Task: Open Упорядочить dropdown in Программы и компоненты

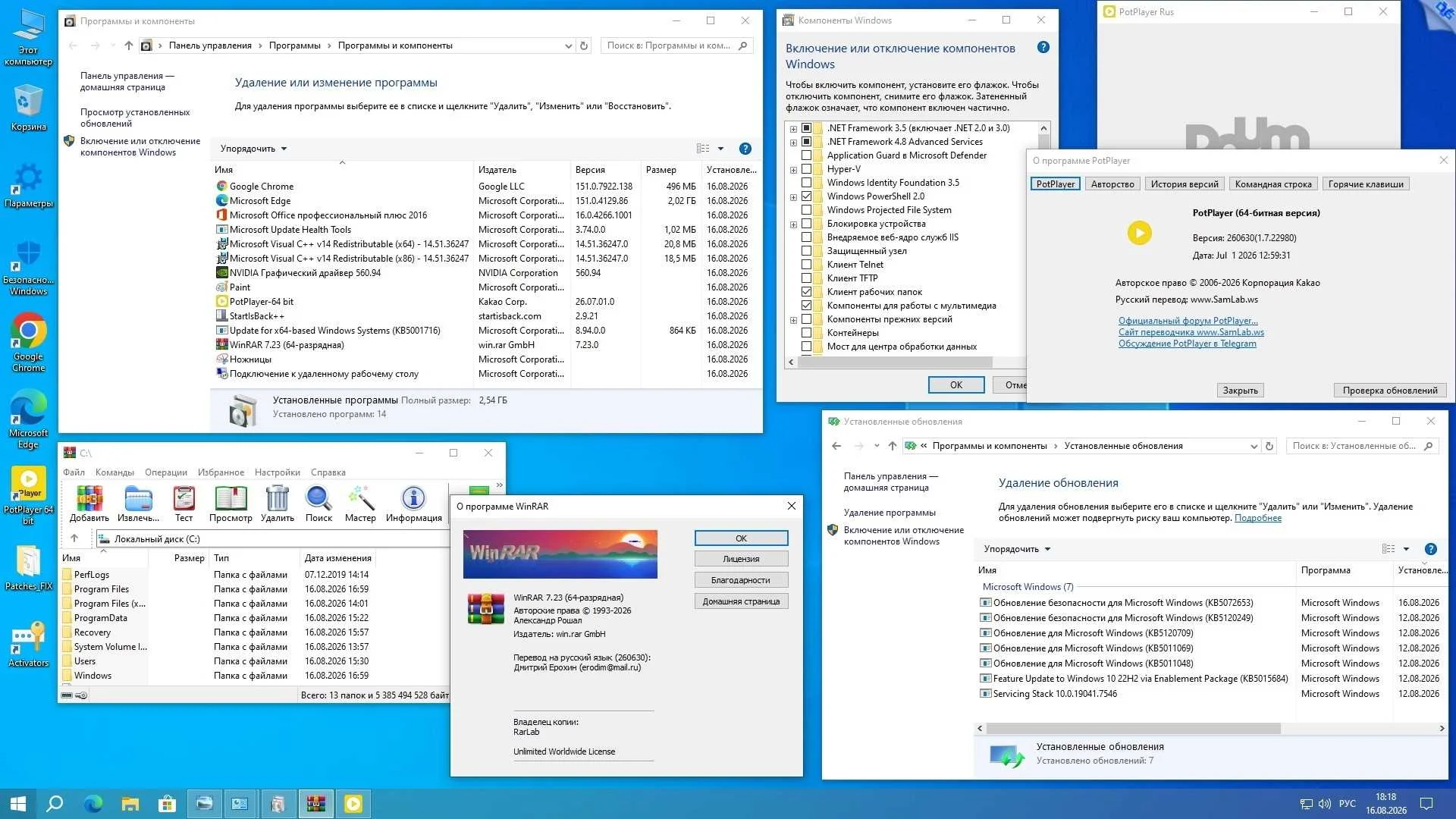Action: (x=253, y=149)
